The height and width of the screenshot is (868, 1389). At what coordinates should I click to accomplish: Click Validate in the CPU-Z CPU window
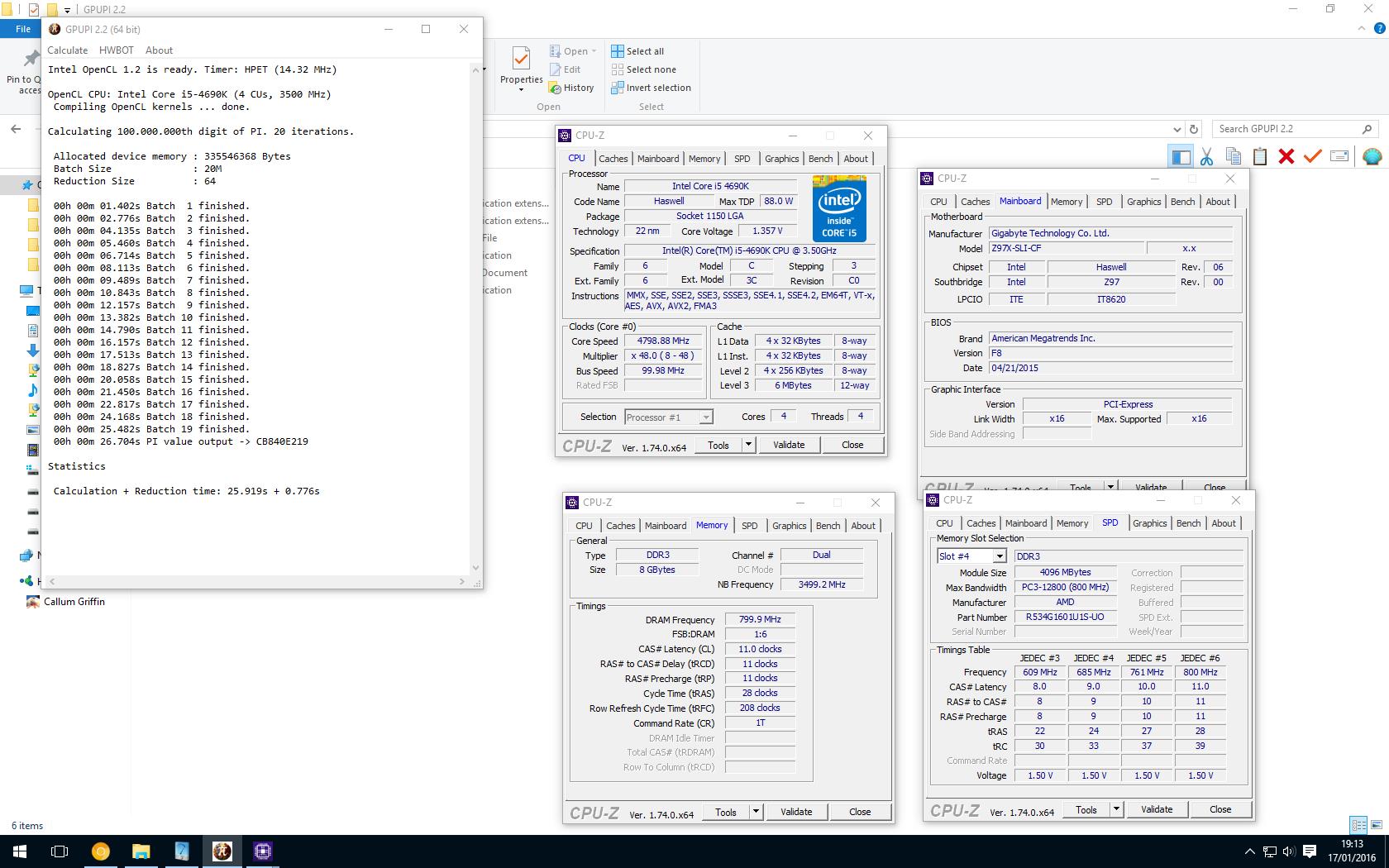789,445
